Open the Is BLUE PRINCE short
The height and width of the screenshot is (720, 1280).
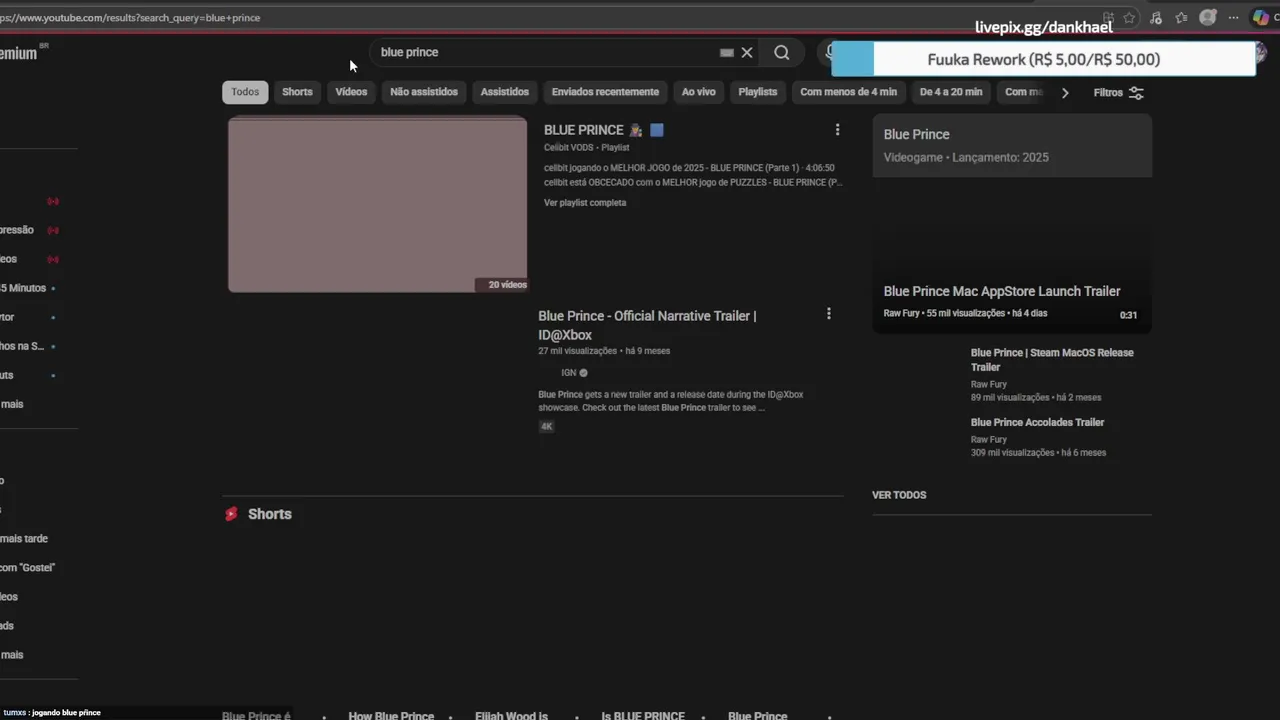pos(643,715)
